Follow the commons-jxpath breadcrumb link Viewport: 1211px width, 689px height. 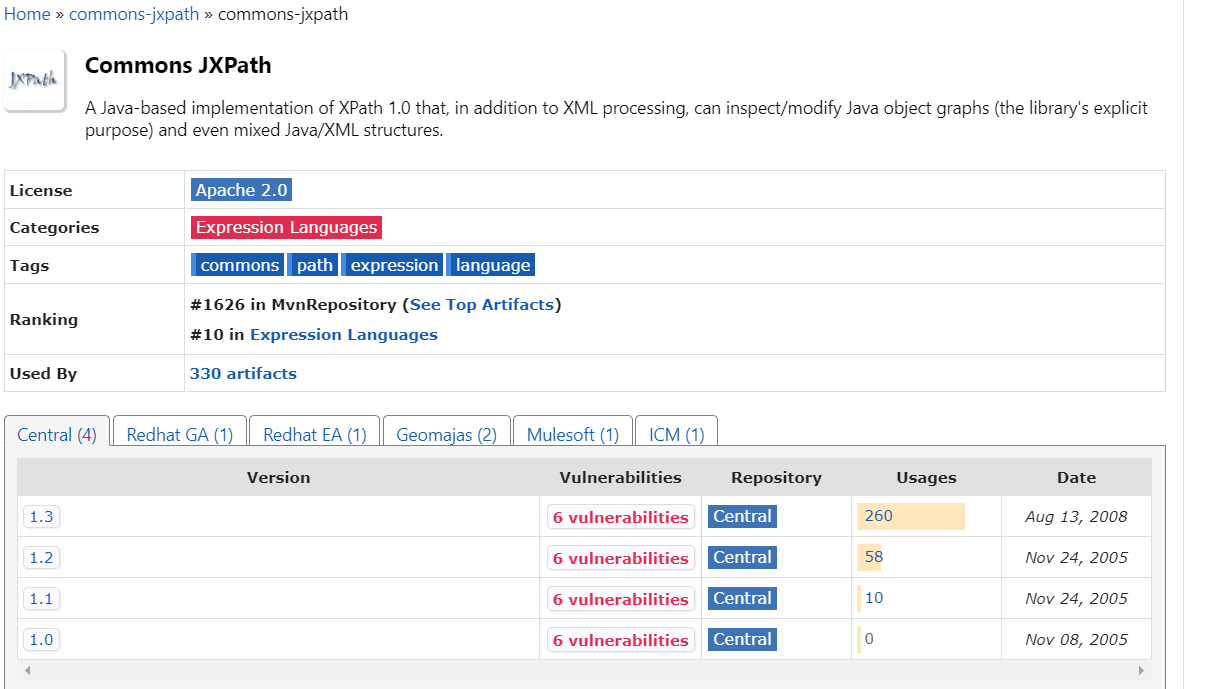point(134,14)
